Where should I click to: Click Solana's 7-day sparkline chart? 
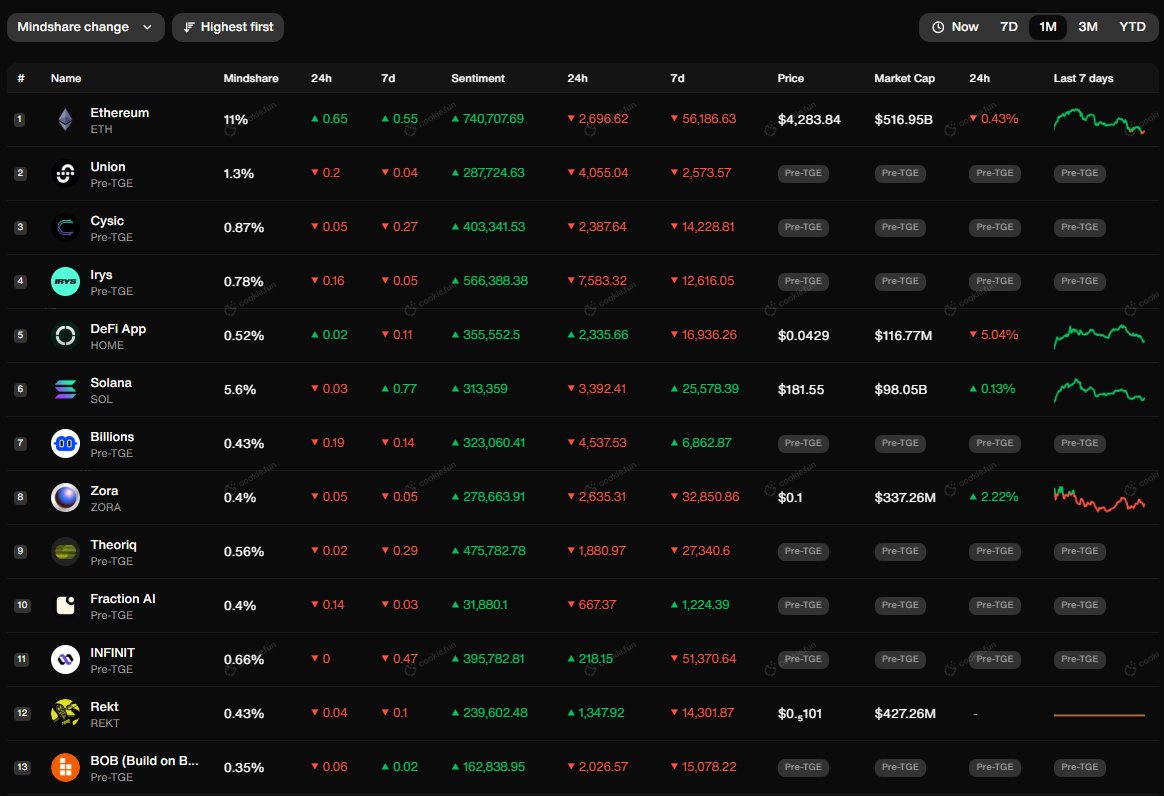pyautogui.click(x=1098, y=389)
